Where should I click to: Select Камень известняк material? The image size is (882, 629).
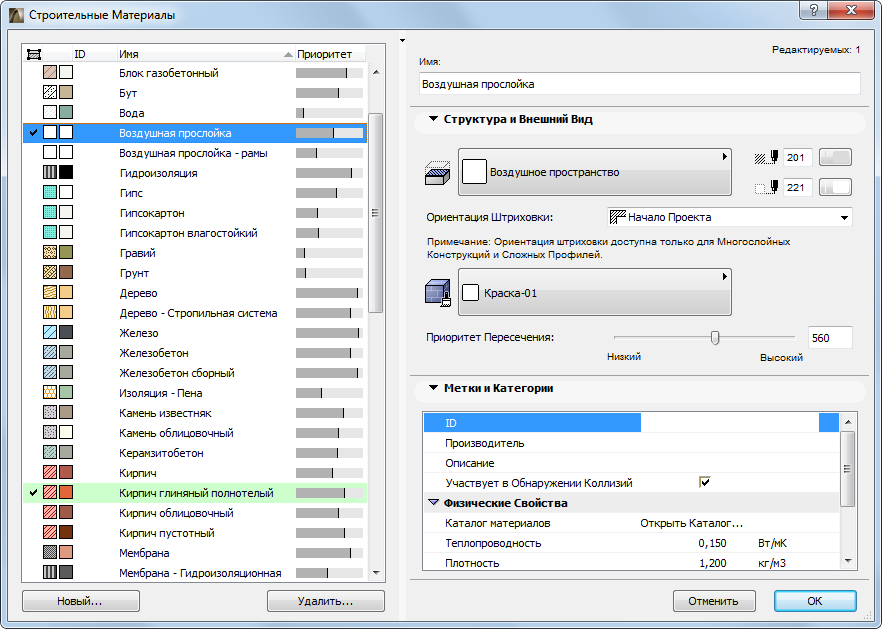point(195,412)
